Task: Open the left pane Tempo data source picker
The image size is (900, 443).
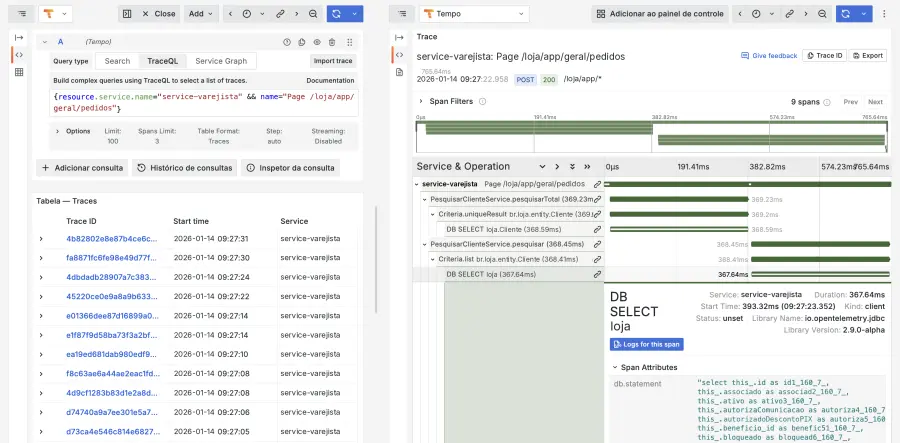Action: 55,14
